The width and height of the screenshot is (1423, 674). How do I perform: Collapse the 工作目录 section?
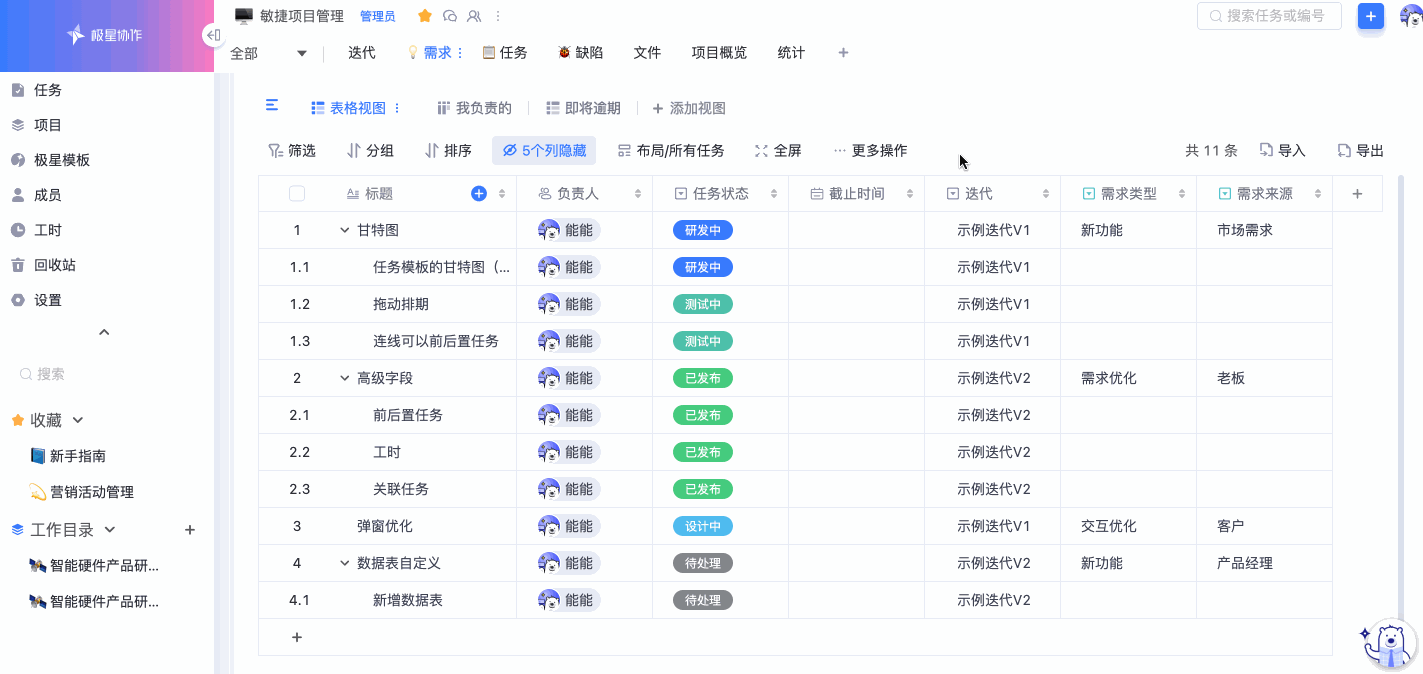click(110, 530)
